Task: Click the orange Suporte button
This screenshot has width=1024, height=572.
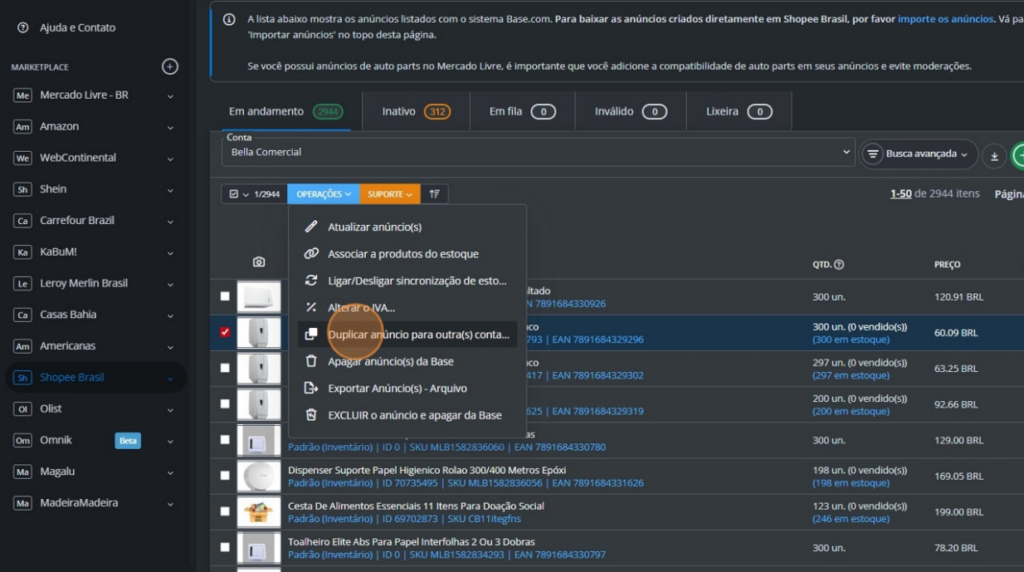Action: pos(389,194)
